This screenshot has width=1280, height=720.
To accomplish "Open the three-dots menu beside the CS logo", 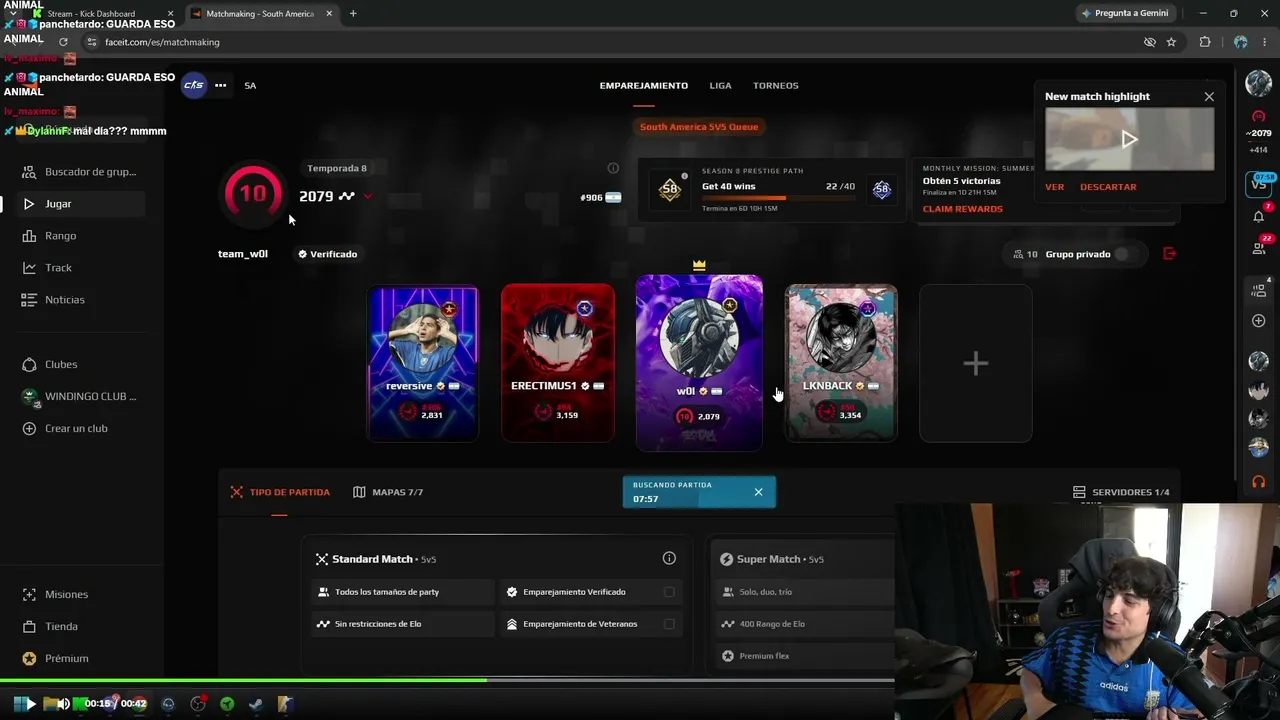I will click(x=220, y=85).
